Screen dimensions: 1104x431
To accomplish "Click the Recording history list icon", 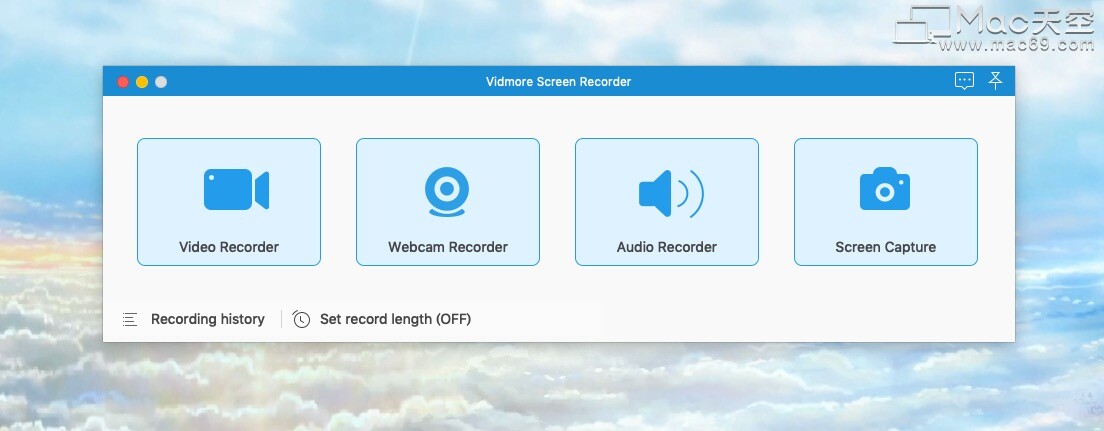I will pyautogui.click(x=130, y=320).
